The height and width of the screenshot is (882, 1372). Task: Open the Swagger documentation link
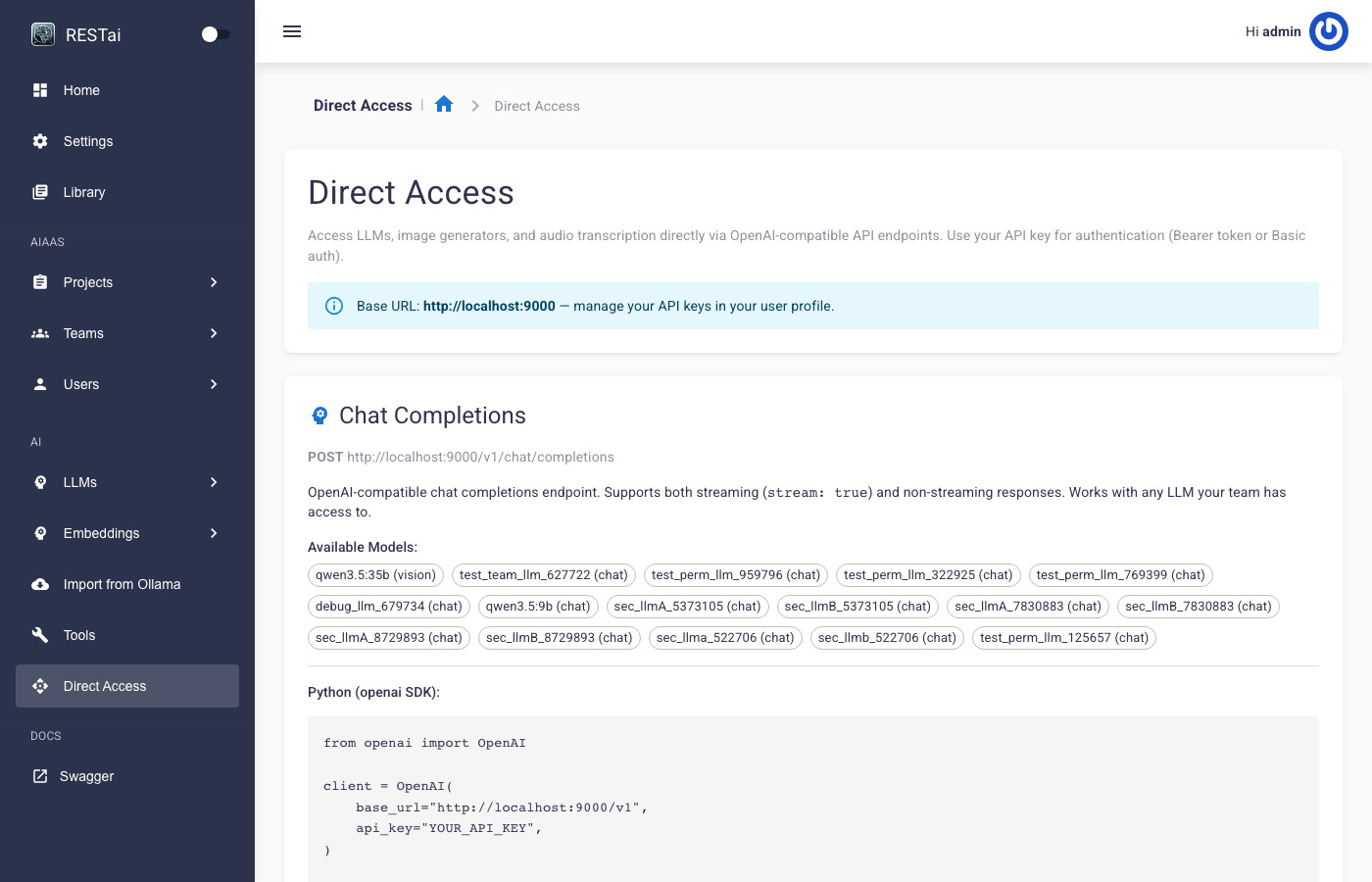[86, 776]
